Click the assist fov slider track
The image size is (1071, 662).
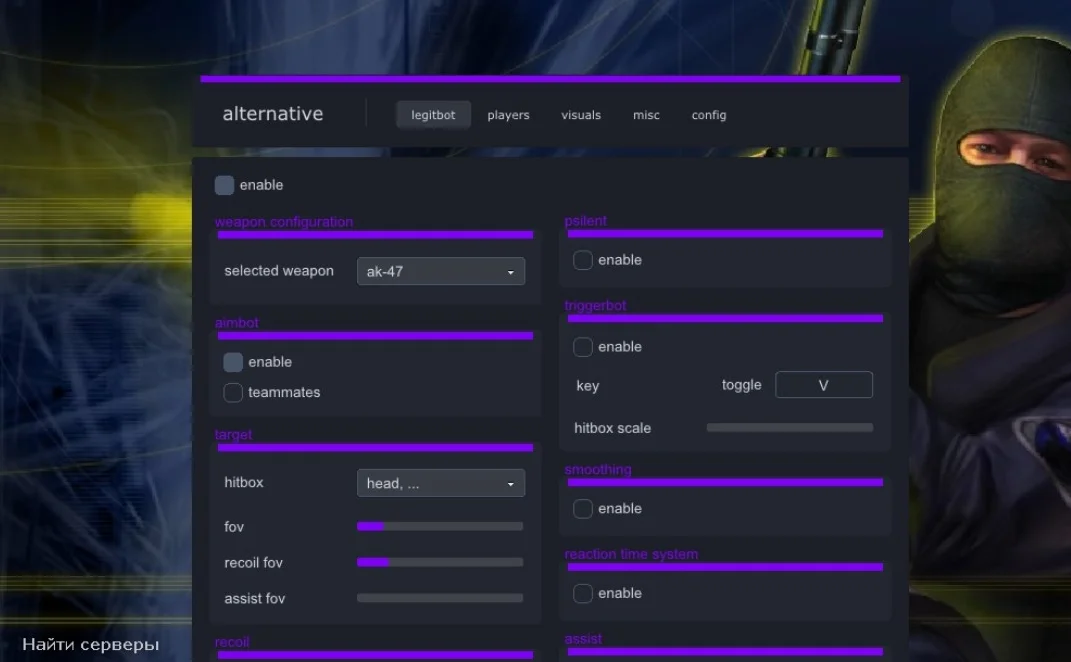(440, 598)
